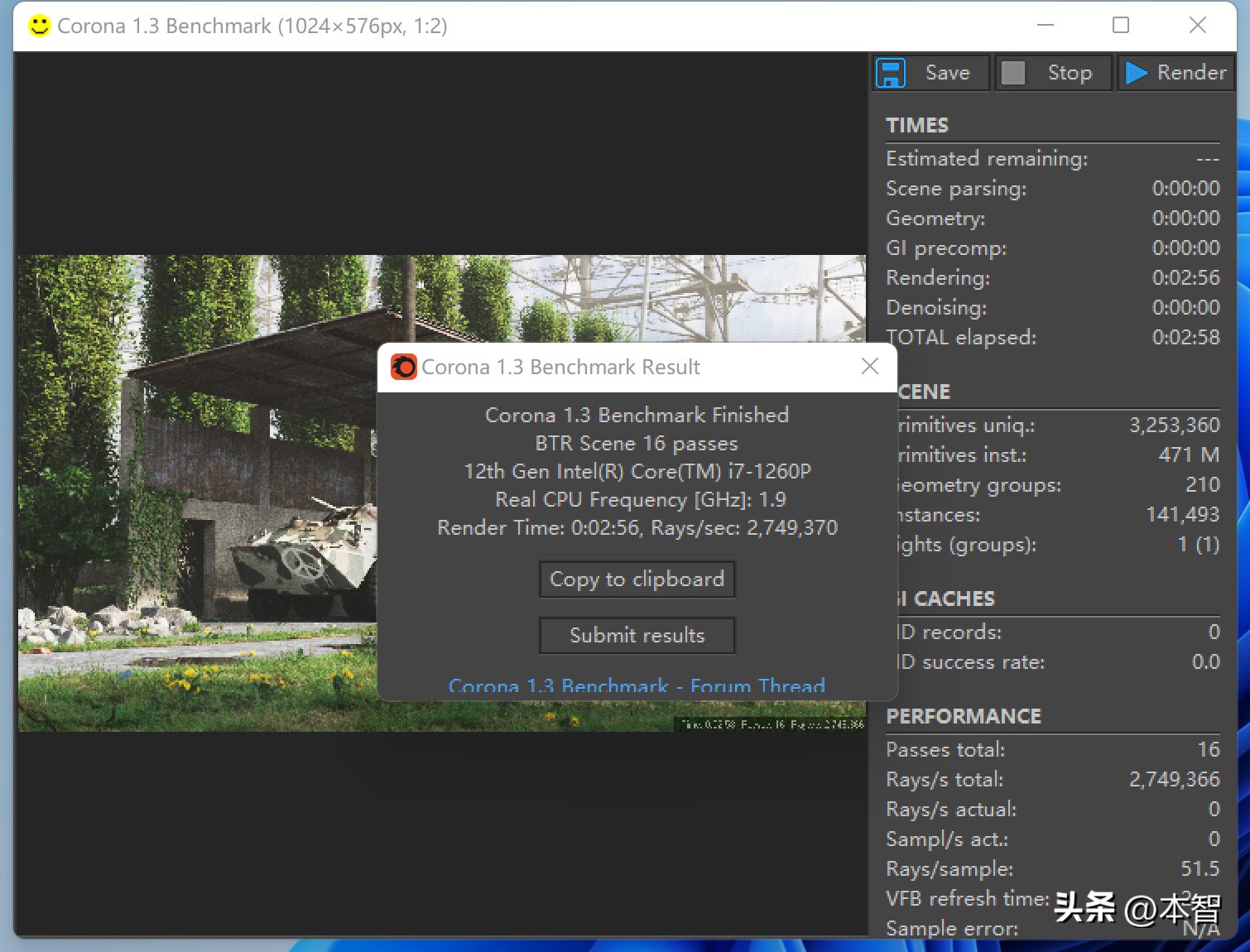Viewport: 1250px width, 952px height.
Task: Click the render stats stamp on the image
Action: [x=772, y=724]
